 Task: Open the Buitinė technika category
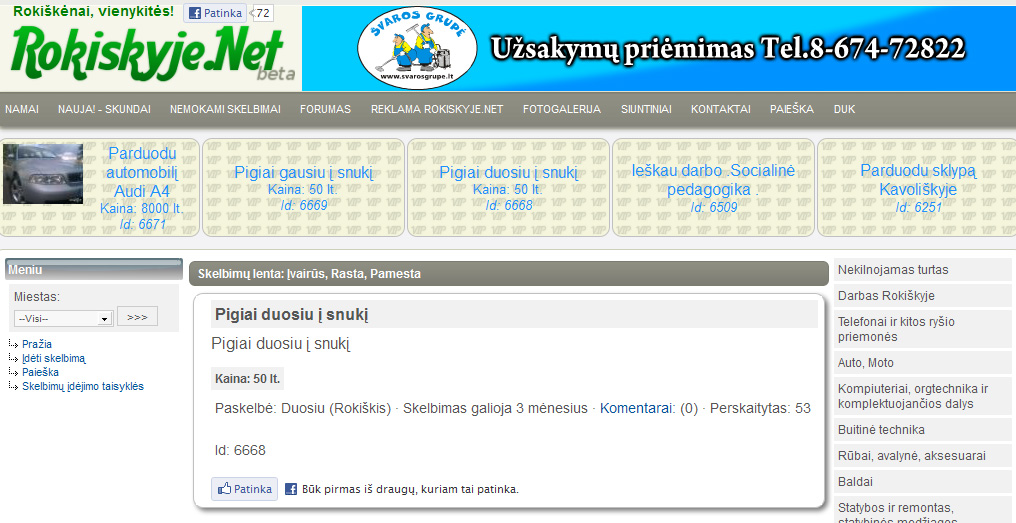coord(881,430)
